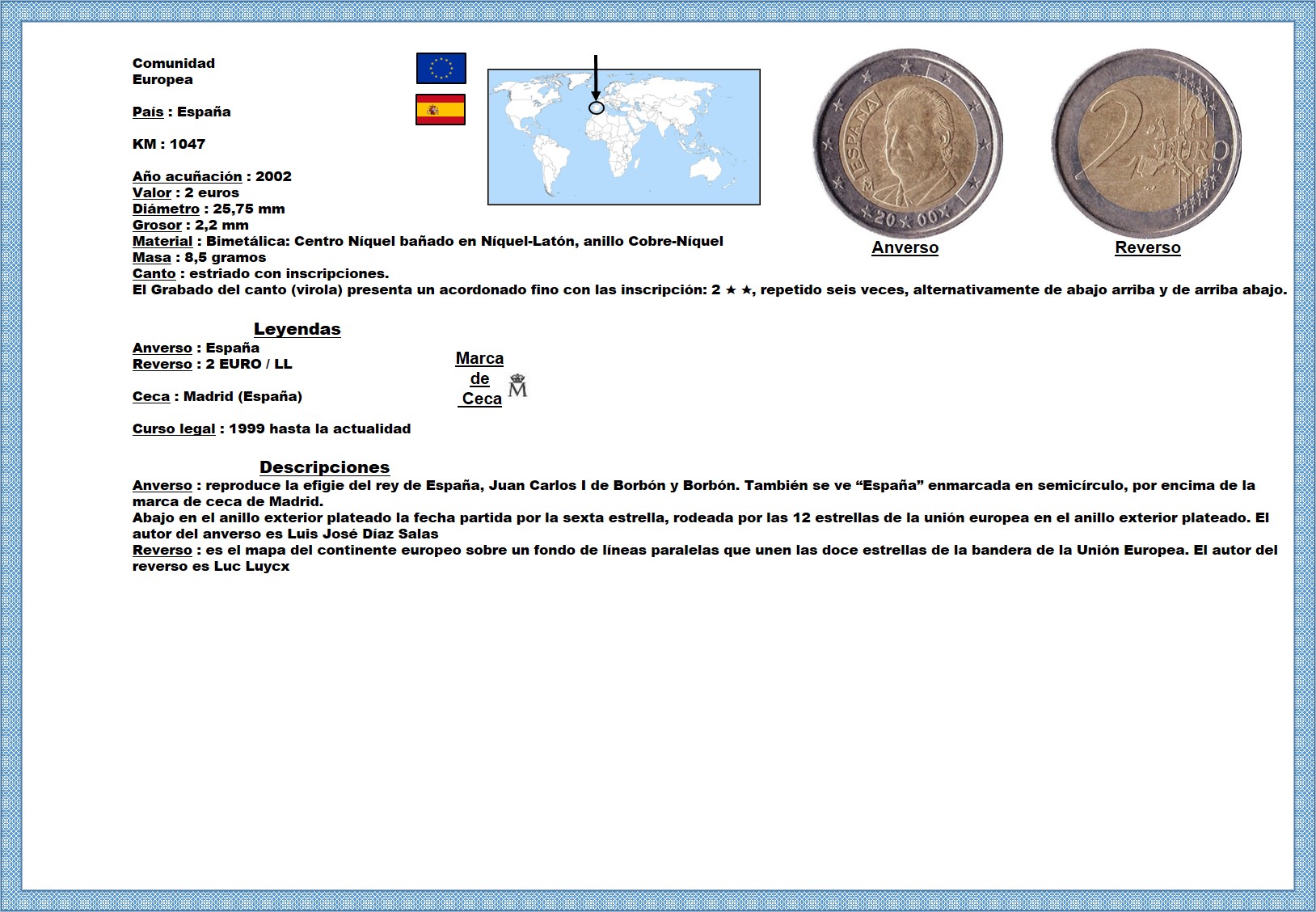The height and width of the screenshot is (912, 1316).
Task: Select Canto : estriado con inscripciones line
Action: 260,273
